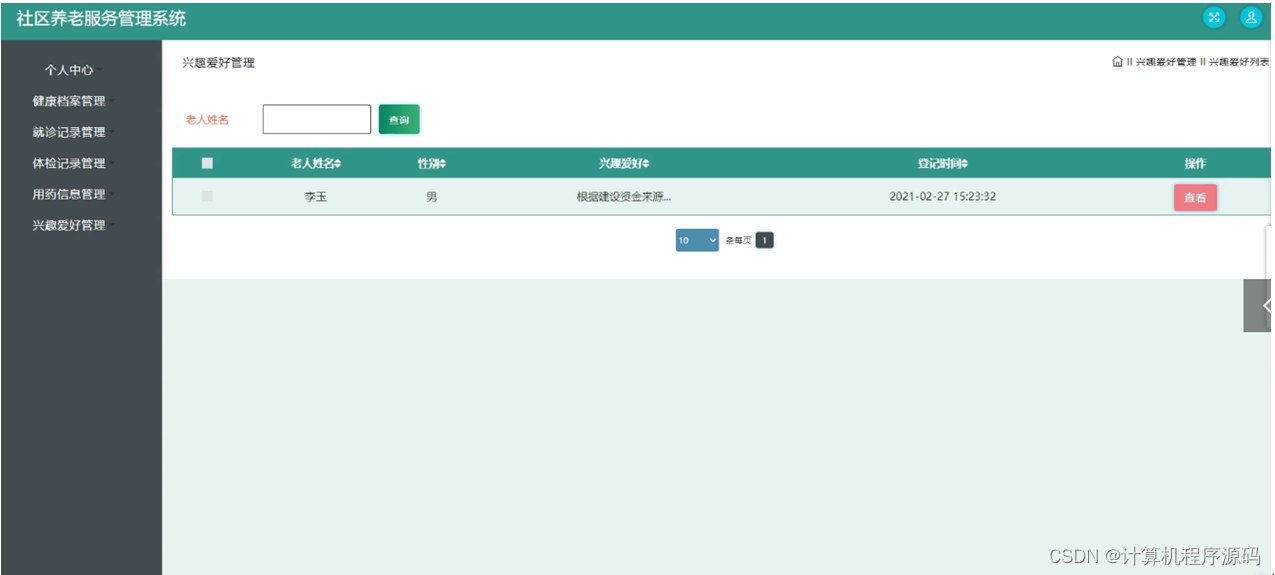Check the checkbox for 李玉 row
The height and width of the screenshot is (575, 1275).
point(207,196)
